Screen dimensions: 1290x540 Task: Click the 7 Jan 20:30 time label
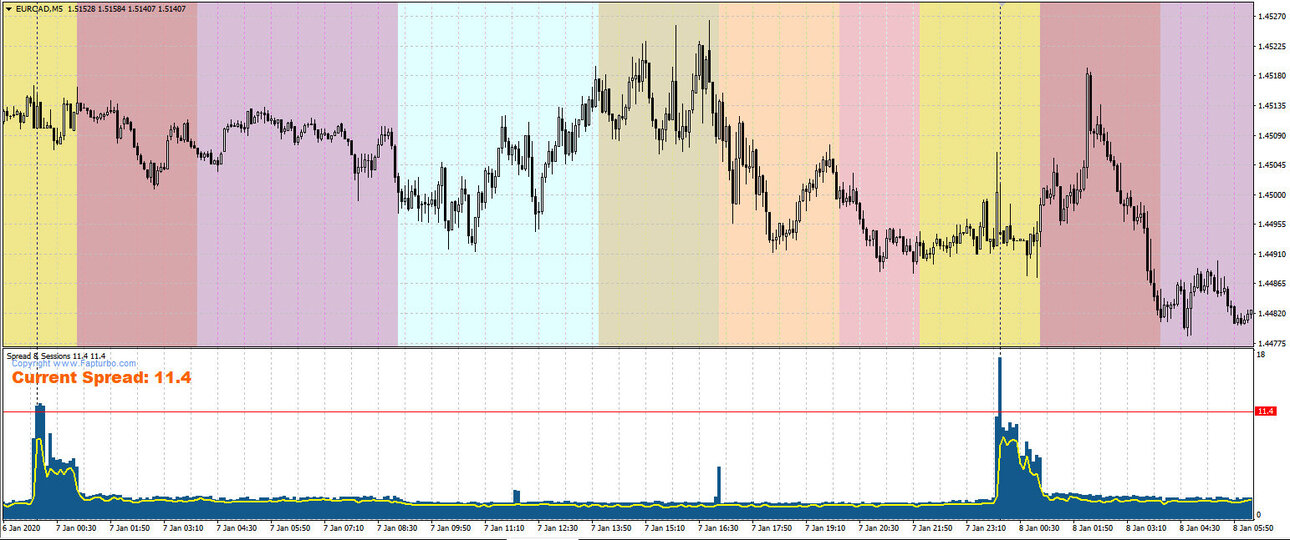tap(880, 528)
